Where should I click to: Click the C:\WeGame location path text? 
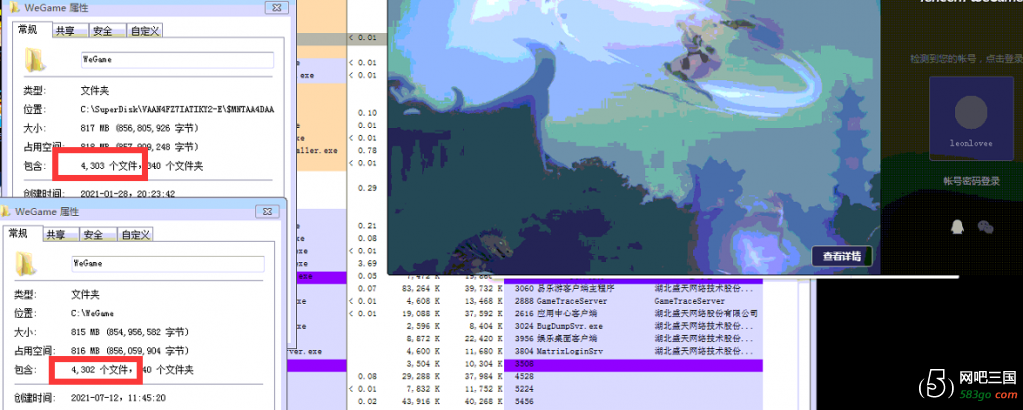[93, 313]
